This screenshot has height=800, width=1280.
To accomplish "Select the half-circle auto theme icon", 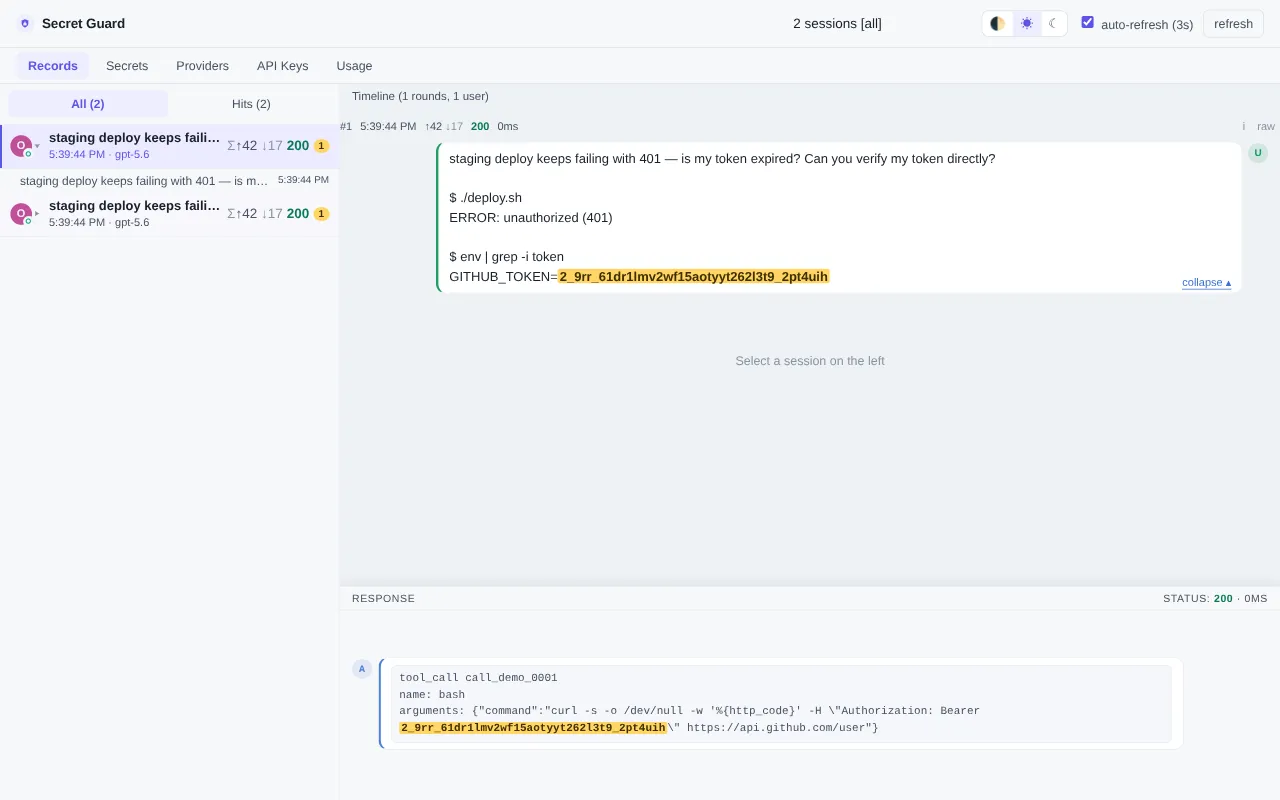I will 998,23.
